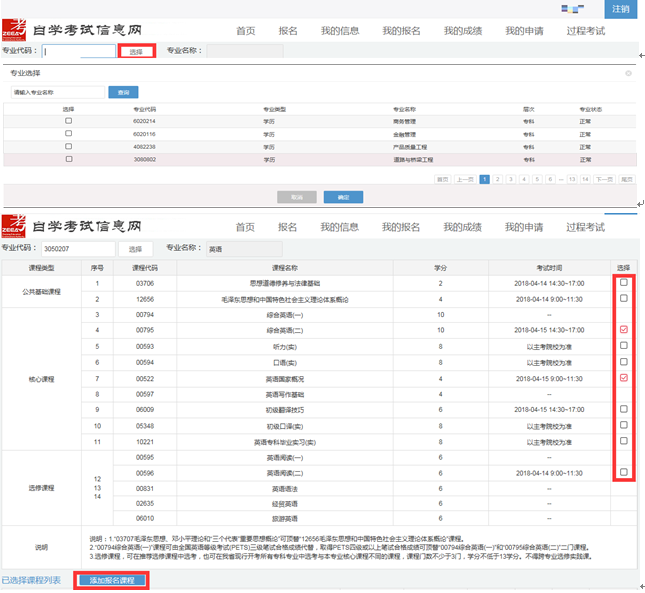The width and height of the screenshot is (645, 593).
Task: Tick the checkbox for major 4082238
Action: pyautogui.click(x=69, y=146)
